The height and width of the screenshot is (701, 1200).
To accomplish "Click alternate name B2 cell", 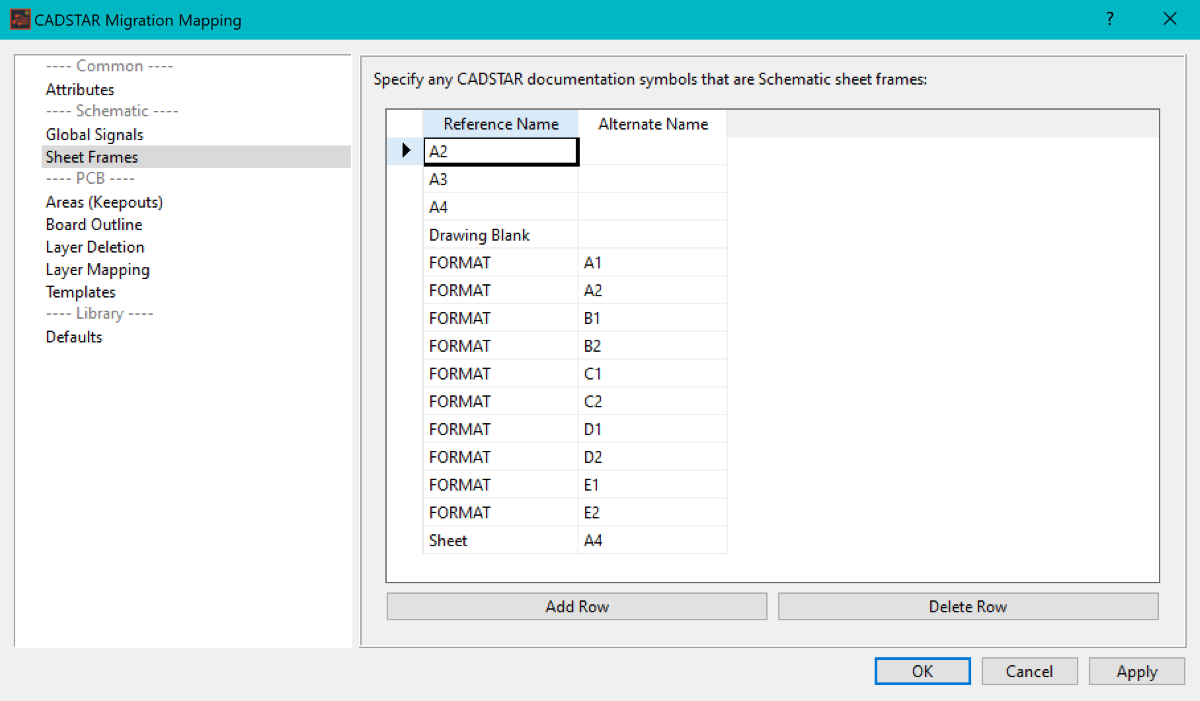I will [x=653, y=346].
